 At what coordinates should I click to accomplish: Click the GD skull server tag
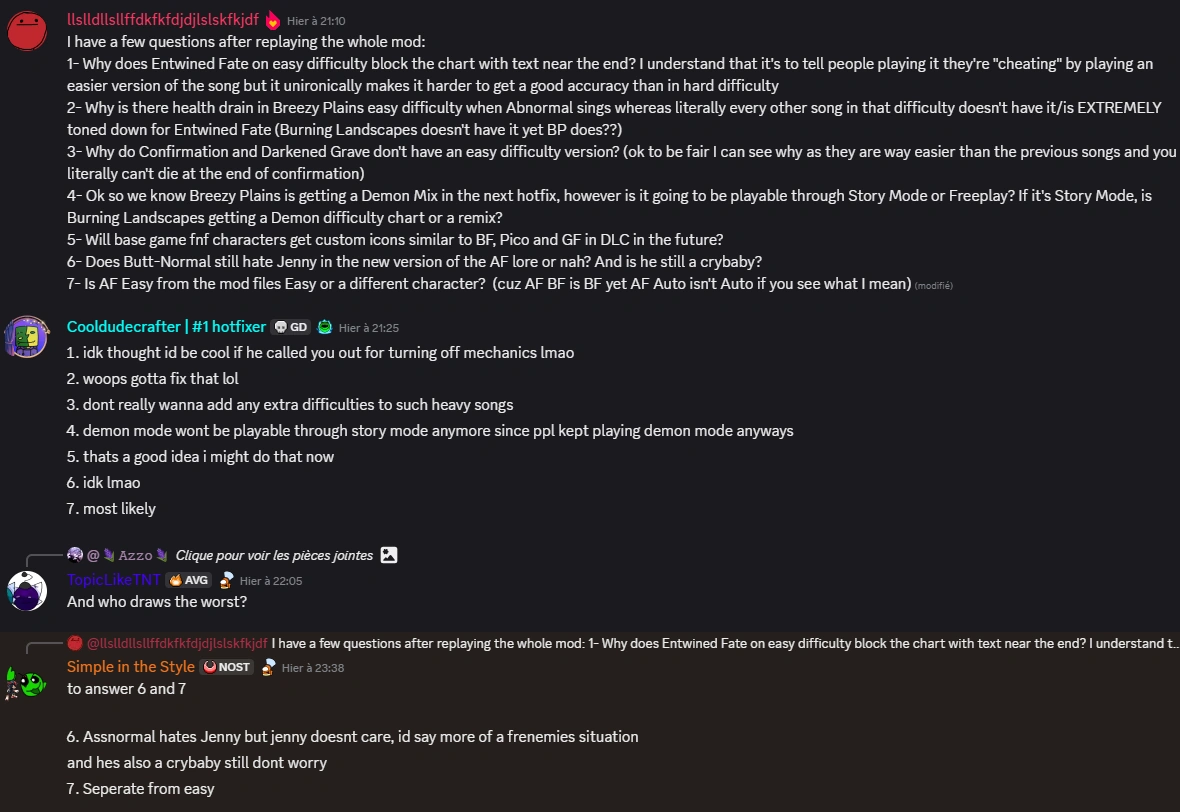click(x=290, y=327)
